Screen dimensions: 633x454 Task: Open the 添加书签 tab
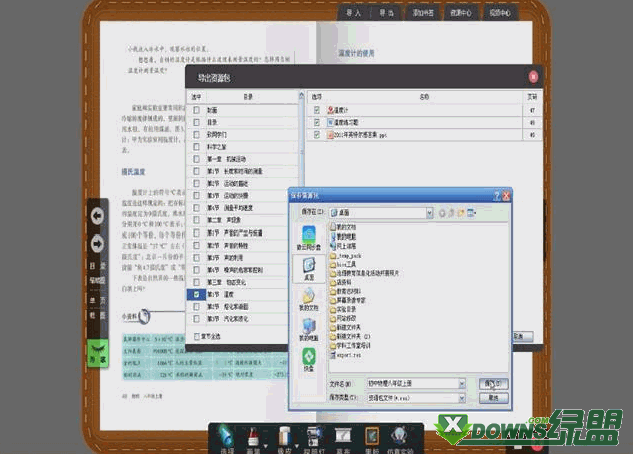tap(423, 13)
